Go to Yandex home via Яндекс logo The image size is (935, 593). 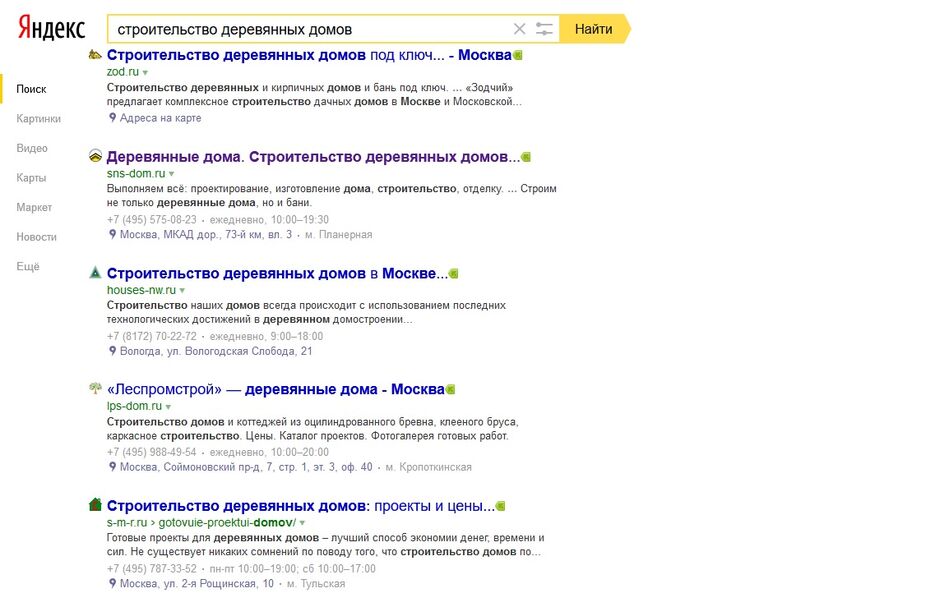(x=51, y=27)
